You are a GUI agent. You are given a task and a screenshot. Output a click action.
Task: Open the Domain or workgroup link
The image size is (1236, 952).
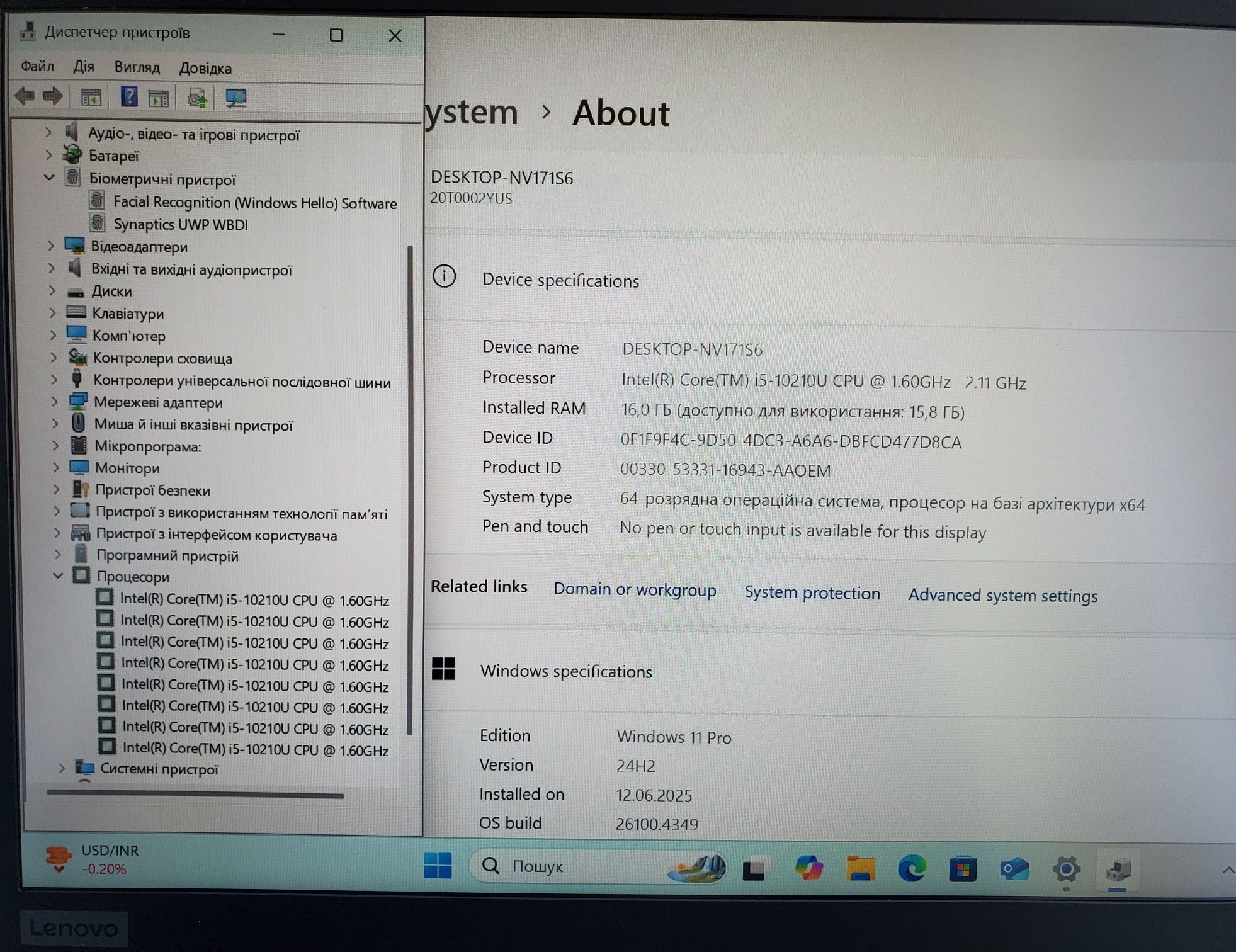635,589
